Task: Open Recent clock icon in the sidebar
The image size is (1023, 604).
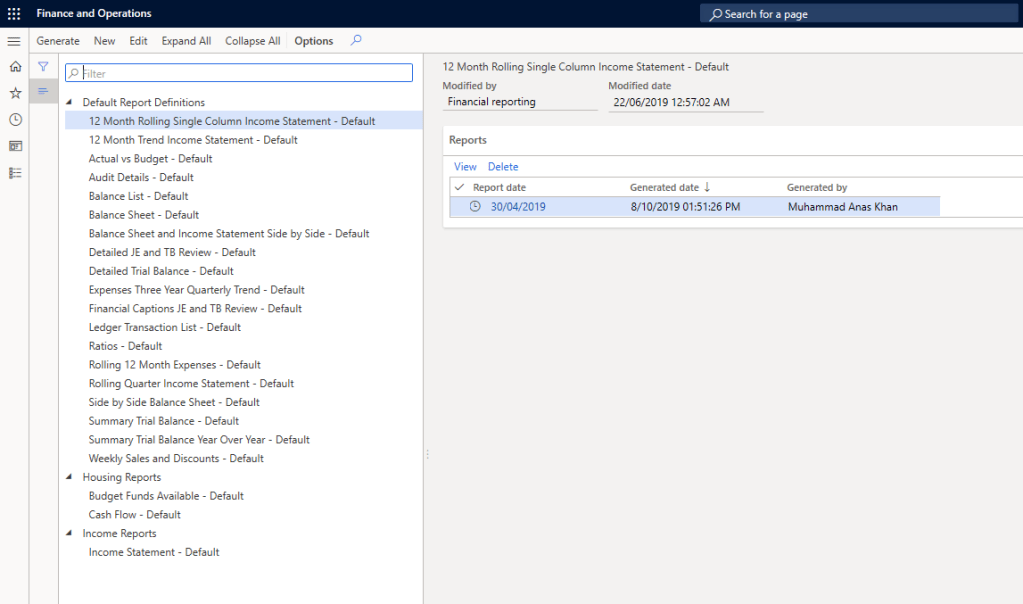Action: coord(14,119)
